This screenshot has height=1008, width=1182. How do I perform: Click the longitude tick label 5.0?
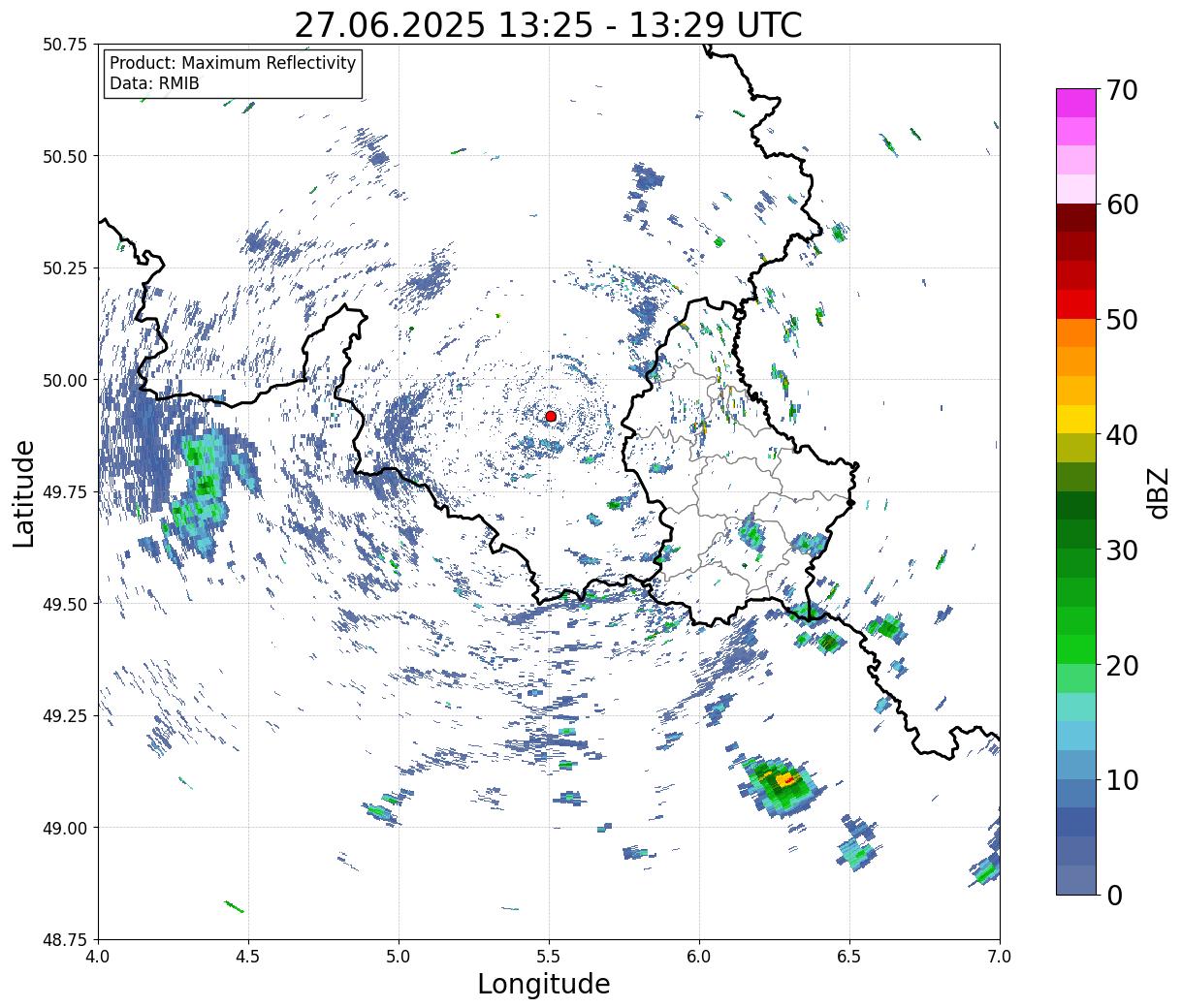399,956
